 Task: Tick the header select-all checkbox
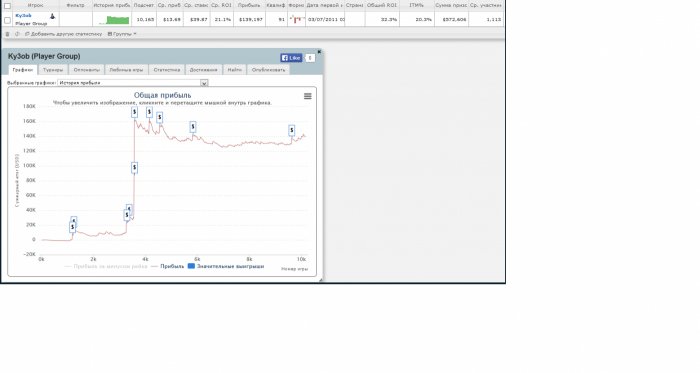7,6
